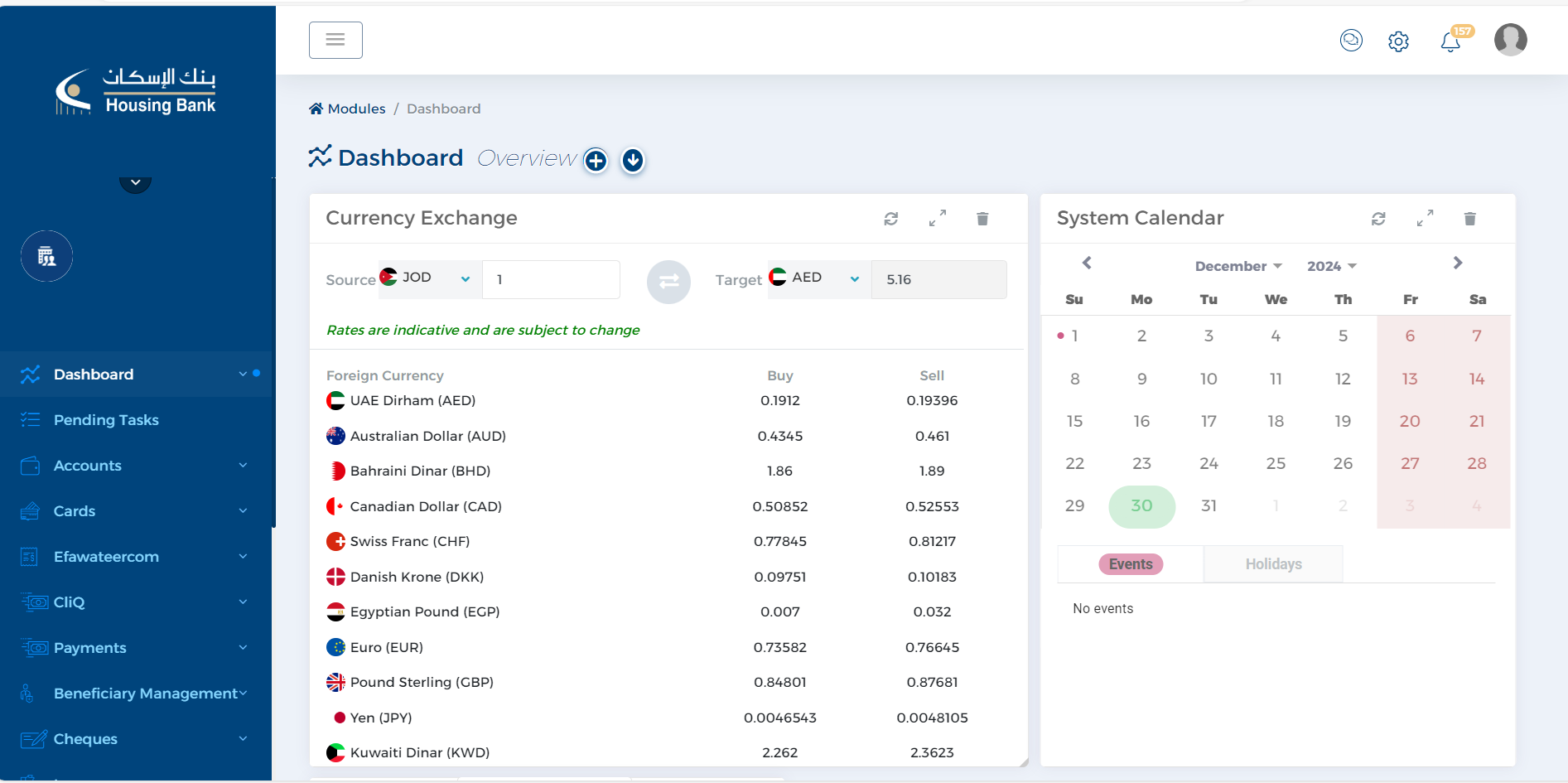Select December 1 on the calendar

pos(1074,336)
